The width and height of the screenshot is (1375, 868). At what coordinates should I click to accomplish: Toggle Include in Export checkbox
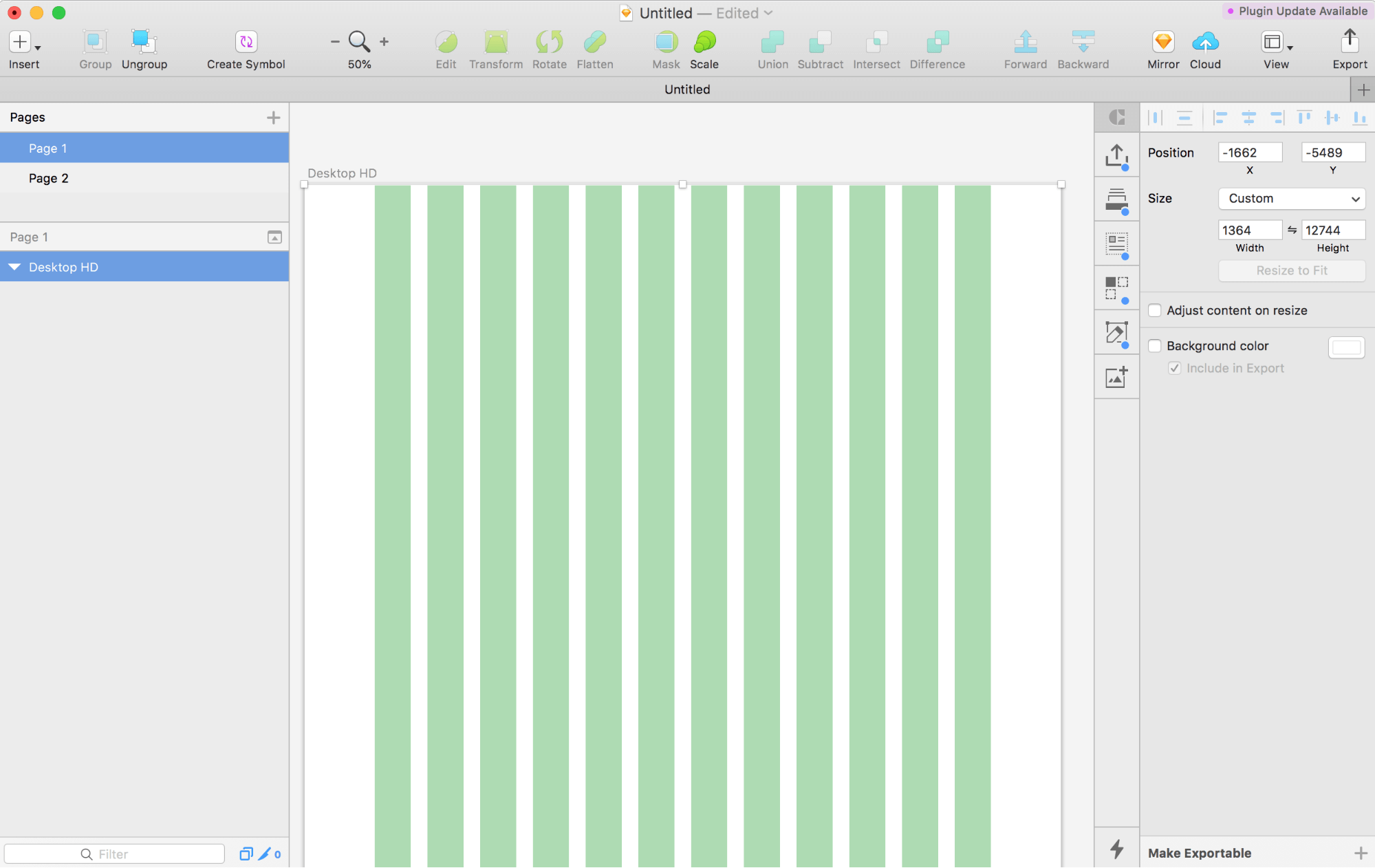1176,367
